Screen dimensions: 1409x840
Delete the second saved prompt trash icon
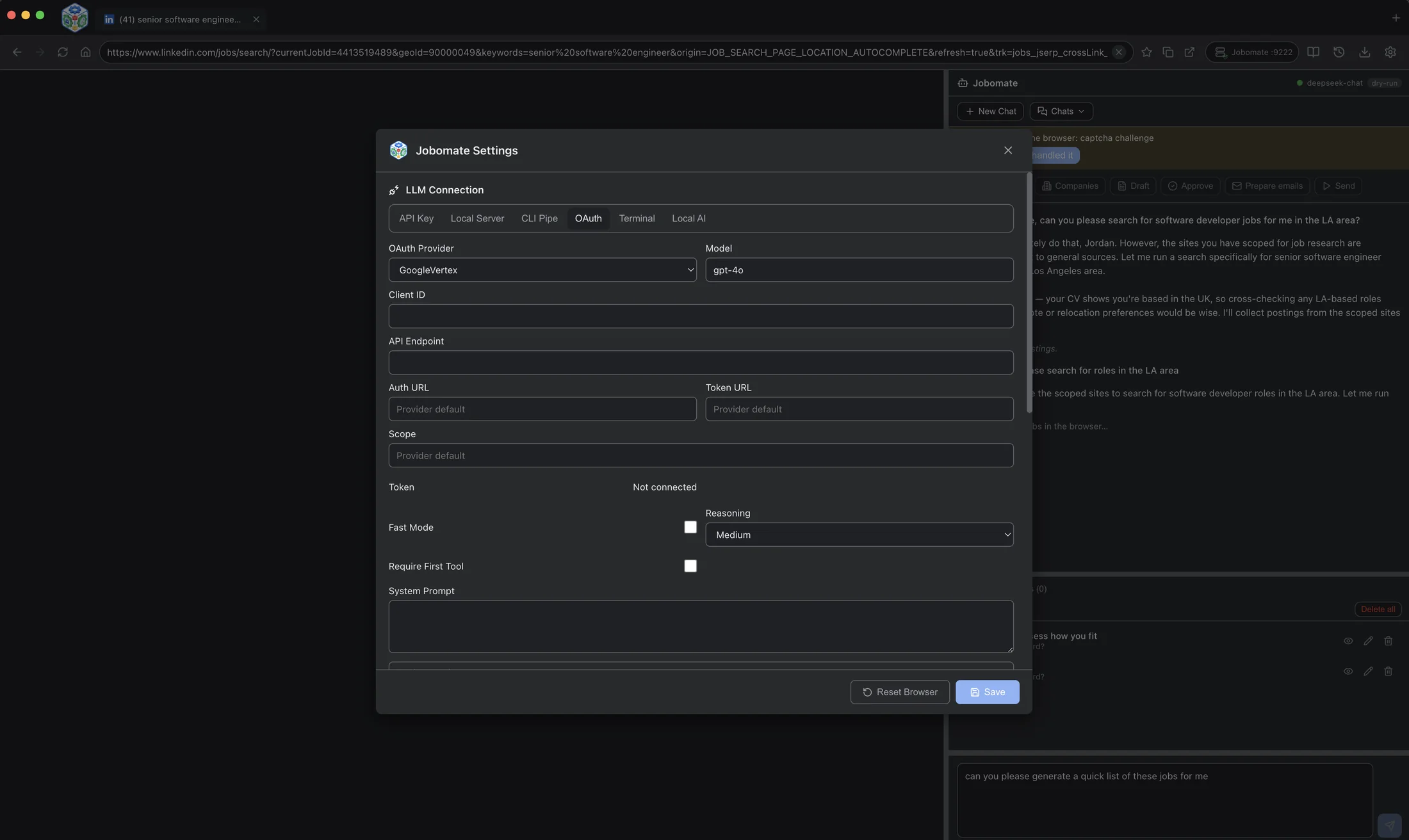coord(1388,671)
